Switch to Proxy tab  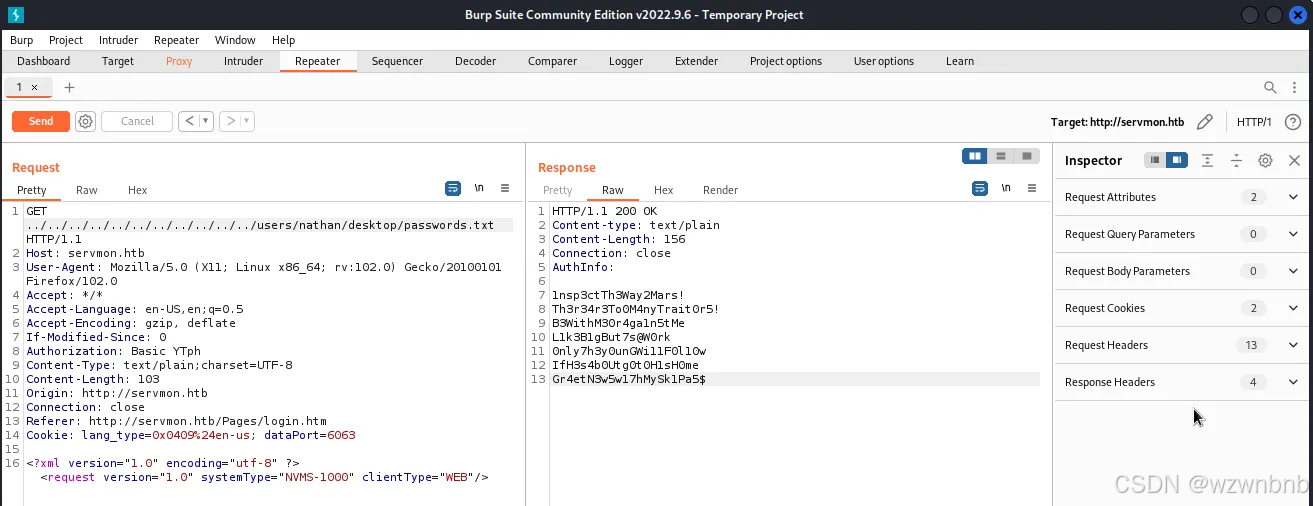179,61
